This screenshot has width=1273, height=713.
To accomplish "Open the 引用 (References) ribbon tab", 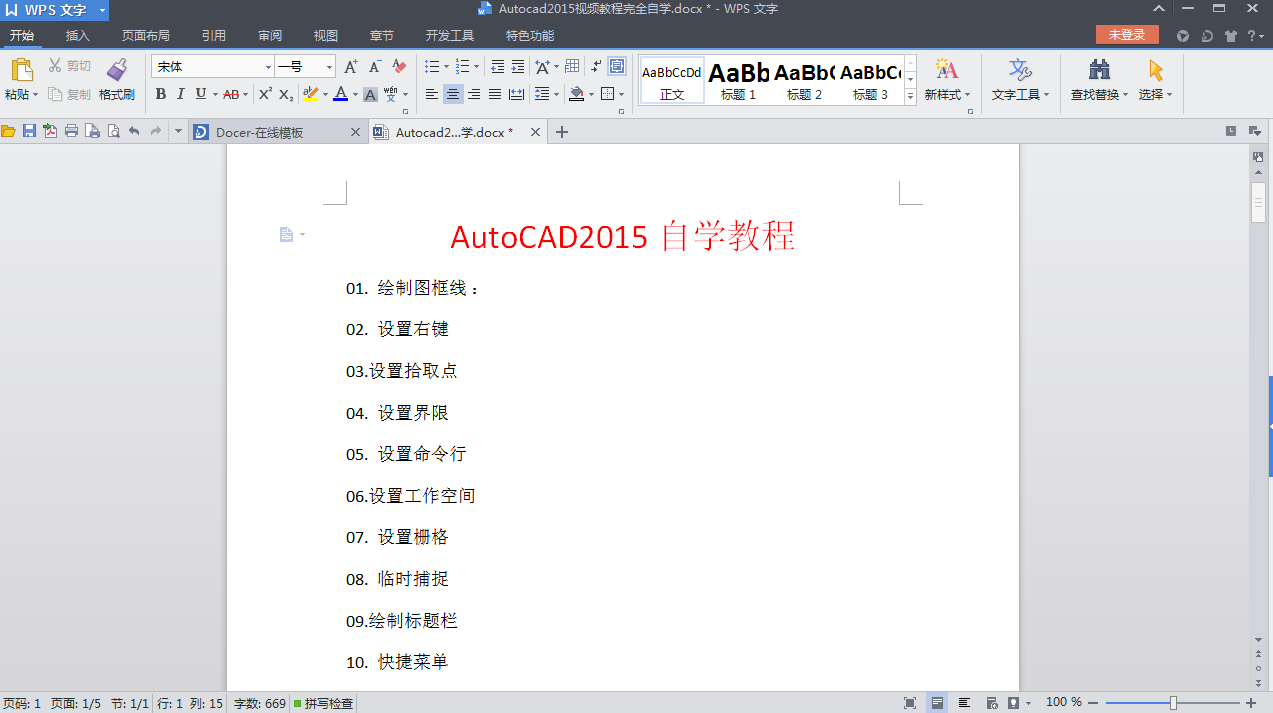I will tap(213, 36).
